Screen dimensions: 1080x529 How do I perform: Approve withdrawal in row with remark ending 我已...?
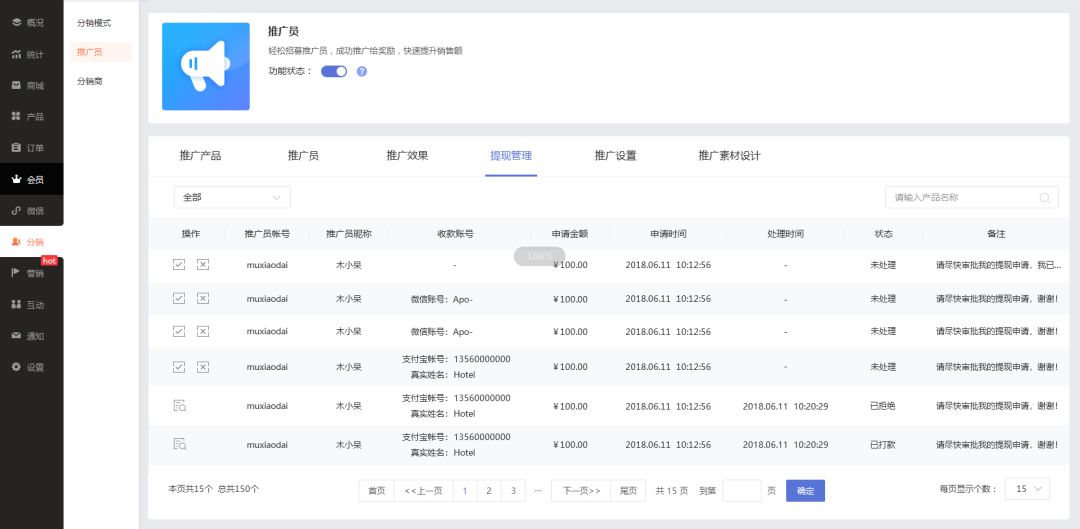point(179,264)
